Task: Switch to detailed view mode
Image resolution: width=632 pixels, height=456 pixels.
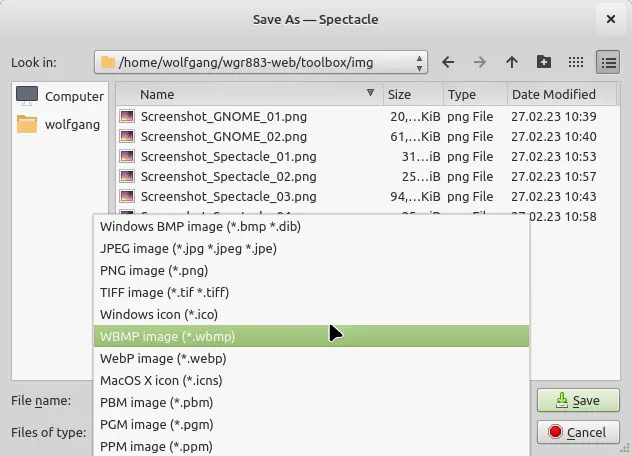Action: click(608, 62)
